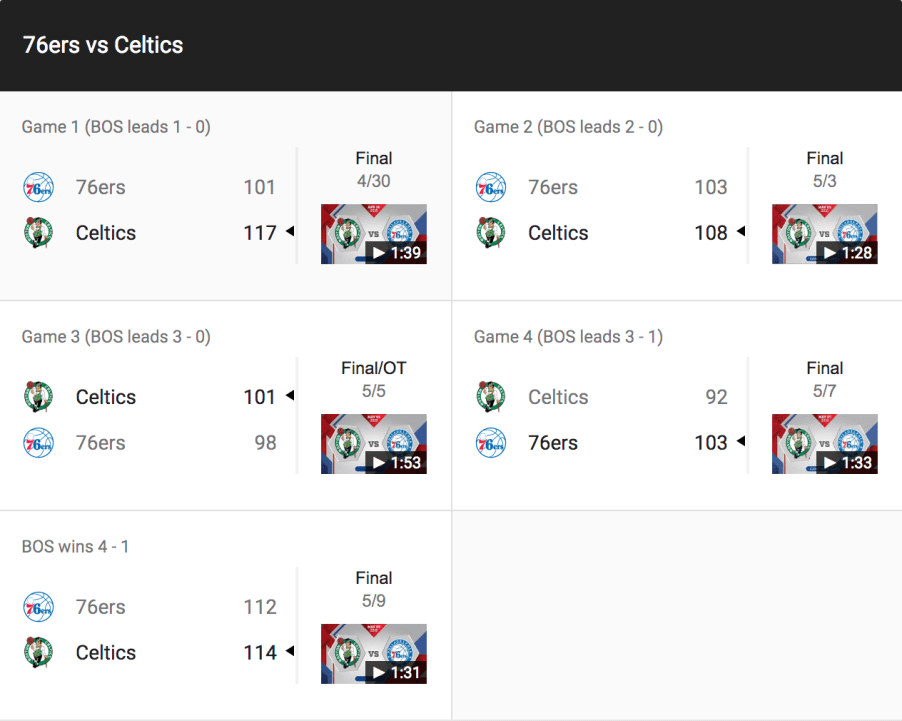The image size is (902, 721).
Task: Click the Celtics logo in Game 2
Action: [x=490, y=233]
